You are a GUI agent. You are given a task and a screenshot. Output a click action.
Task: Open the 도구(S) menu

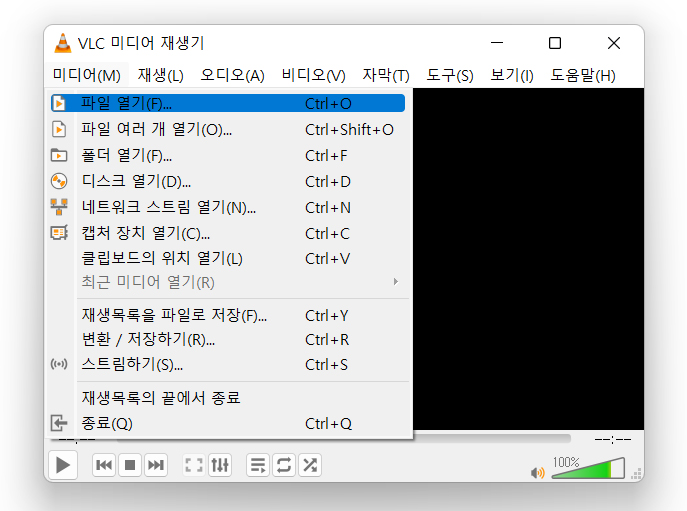pyautogui.click(x=450, y=75)
